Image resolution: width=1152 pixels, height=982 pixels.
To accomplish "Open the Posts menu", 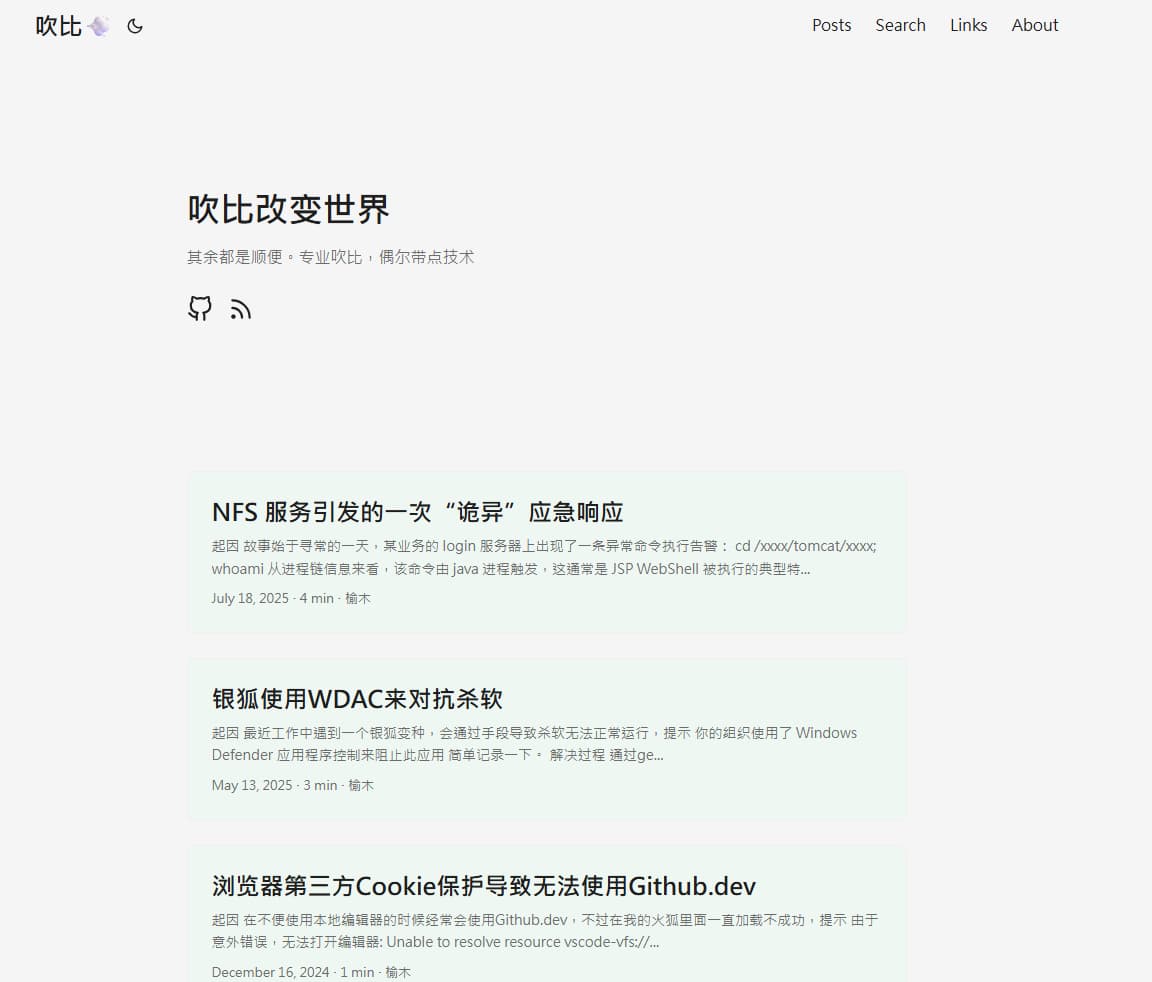I will 831,25.
